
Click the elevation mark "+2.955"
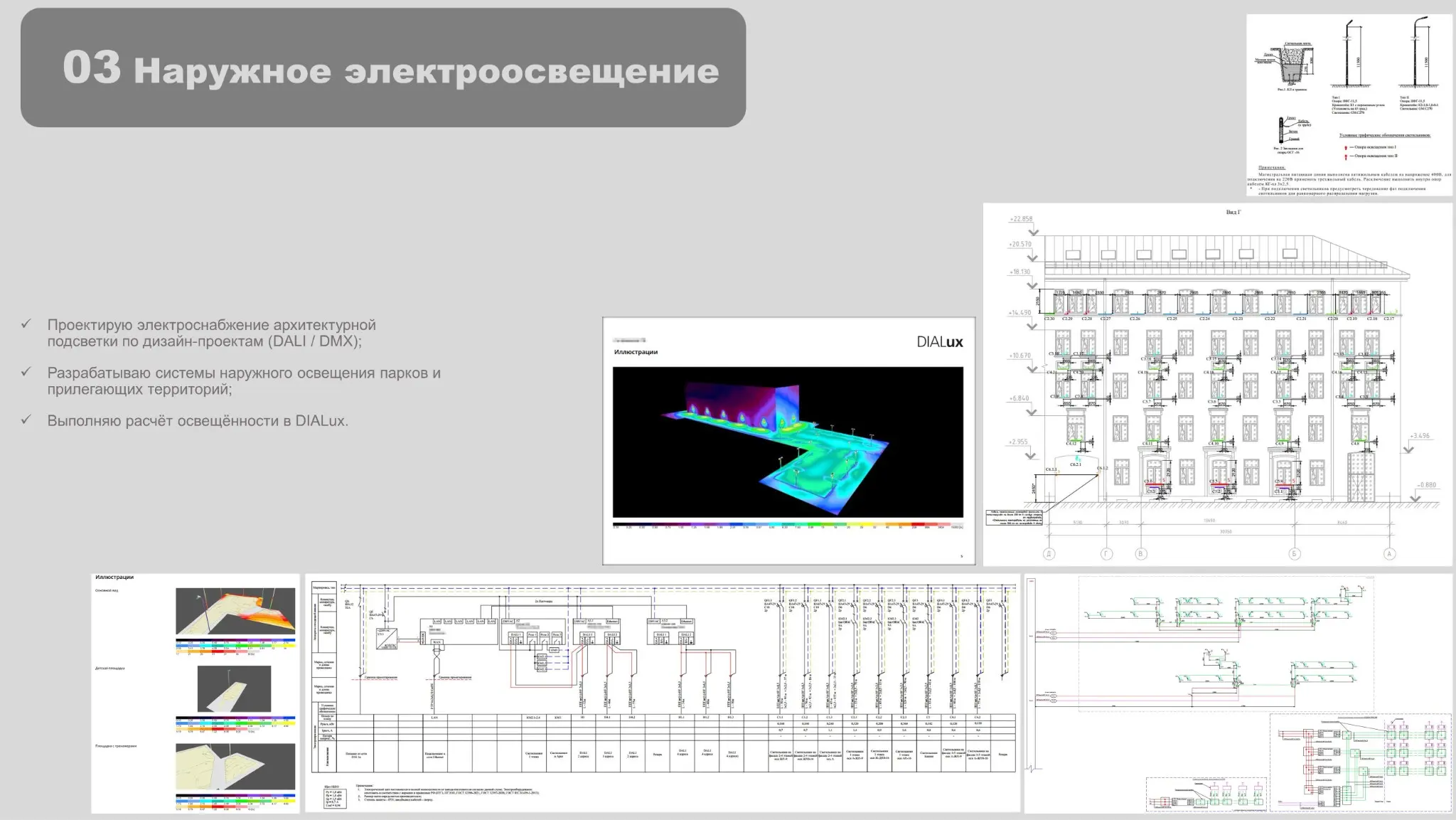coord(1019,442)
